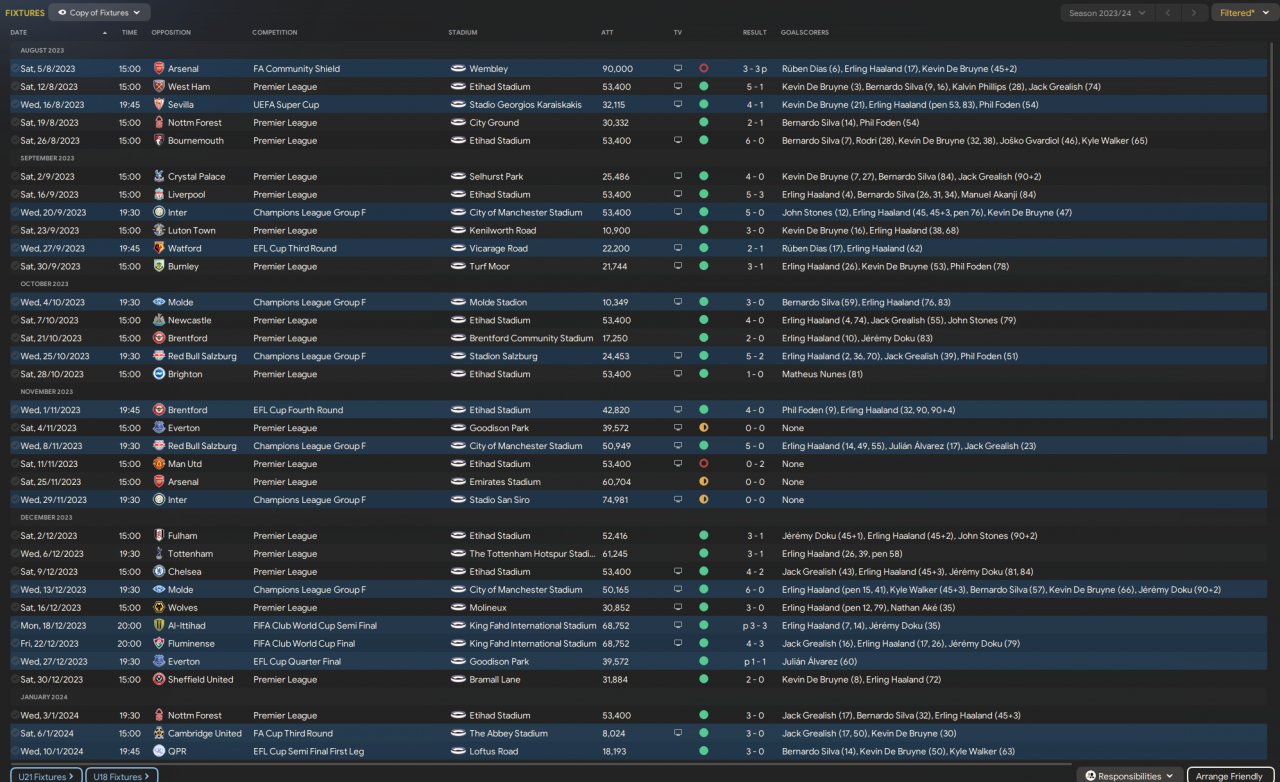Image resolution: width=1280 pixels, height=782 pixels.
Task: Tick the checkbox for Sat, 26/8/2023 Bournemouth fixture
Action: pos(15,141)
